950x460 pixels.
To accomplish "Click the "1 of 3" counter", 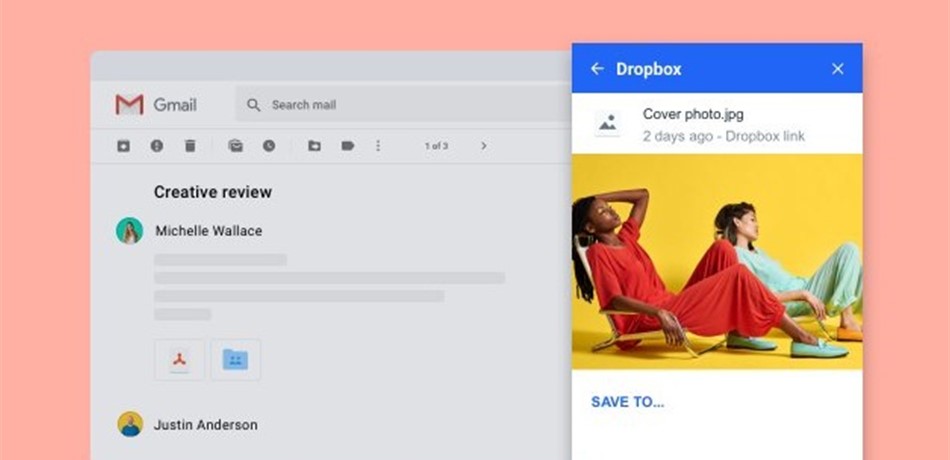I will tap(436, 146).
